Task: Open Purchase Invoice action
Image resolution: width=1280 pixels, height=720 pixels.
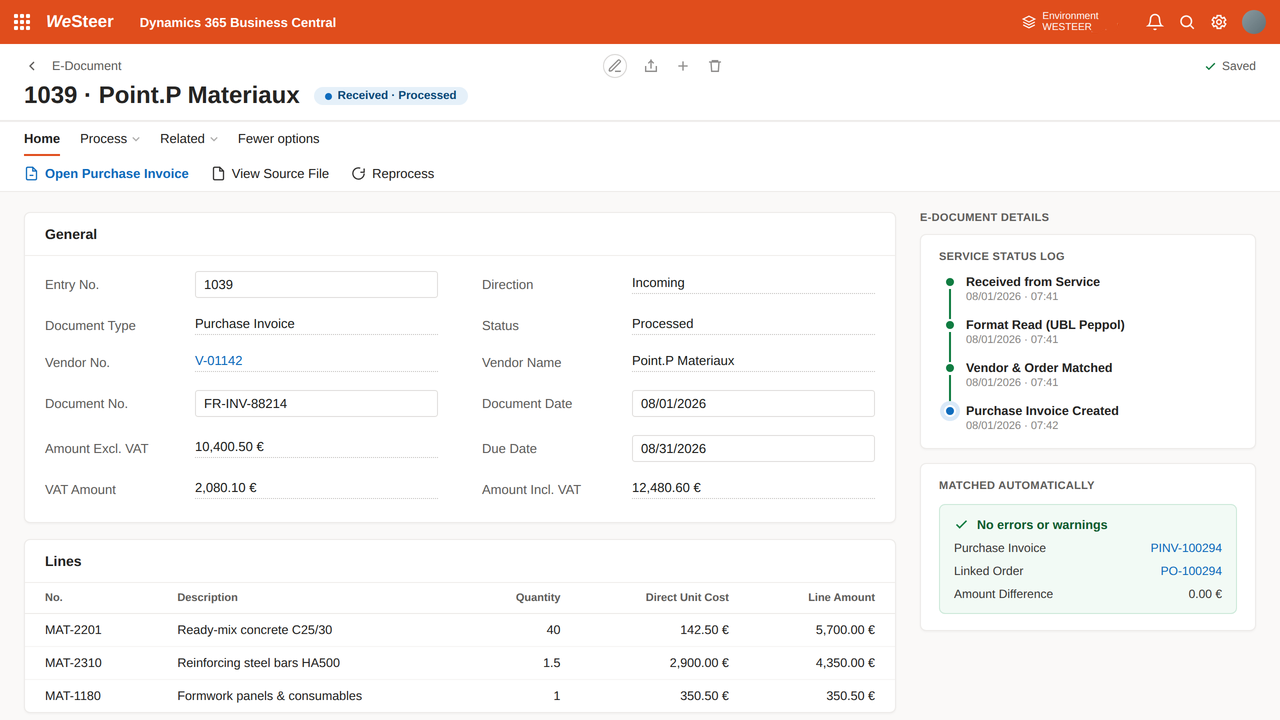Action: point(106,174)
